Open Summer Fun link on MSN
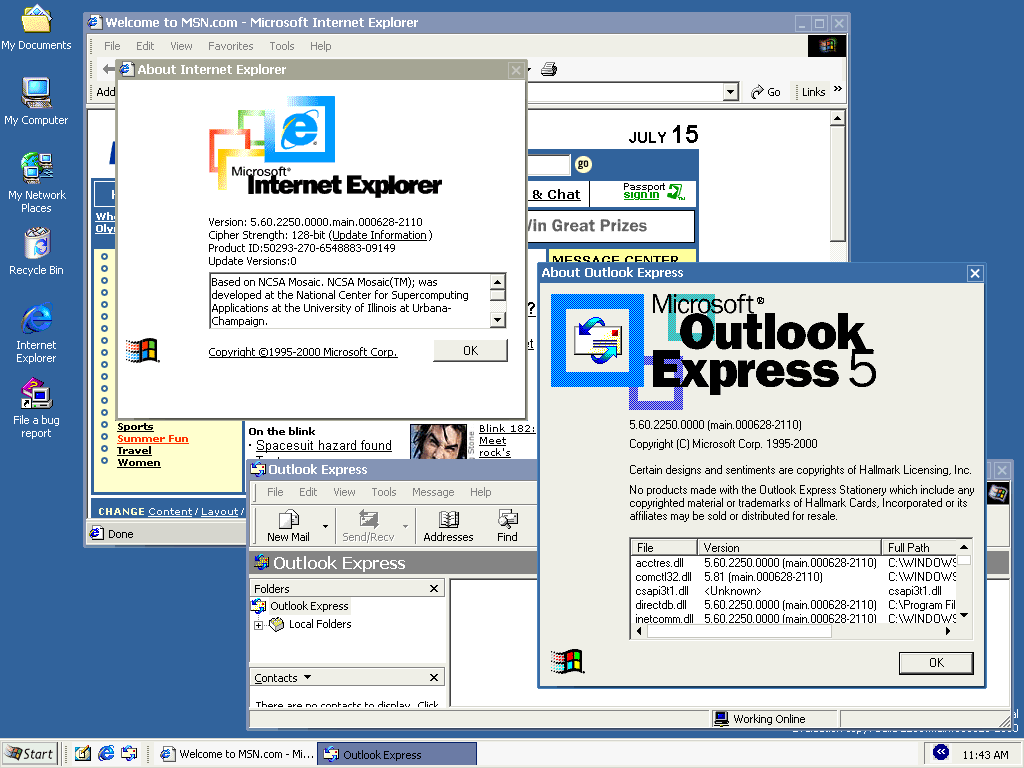This screenshot has width=1024, height=768. tap(152, 439)
